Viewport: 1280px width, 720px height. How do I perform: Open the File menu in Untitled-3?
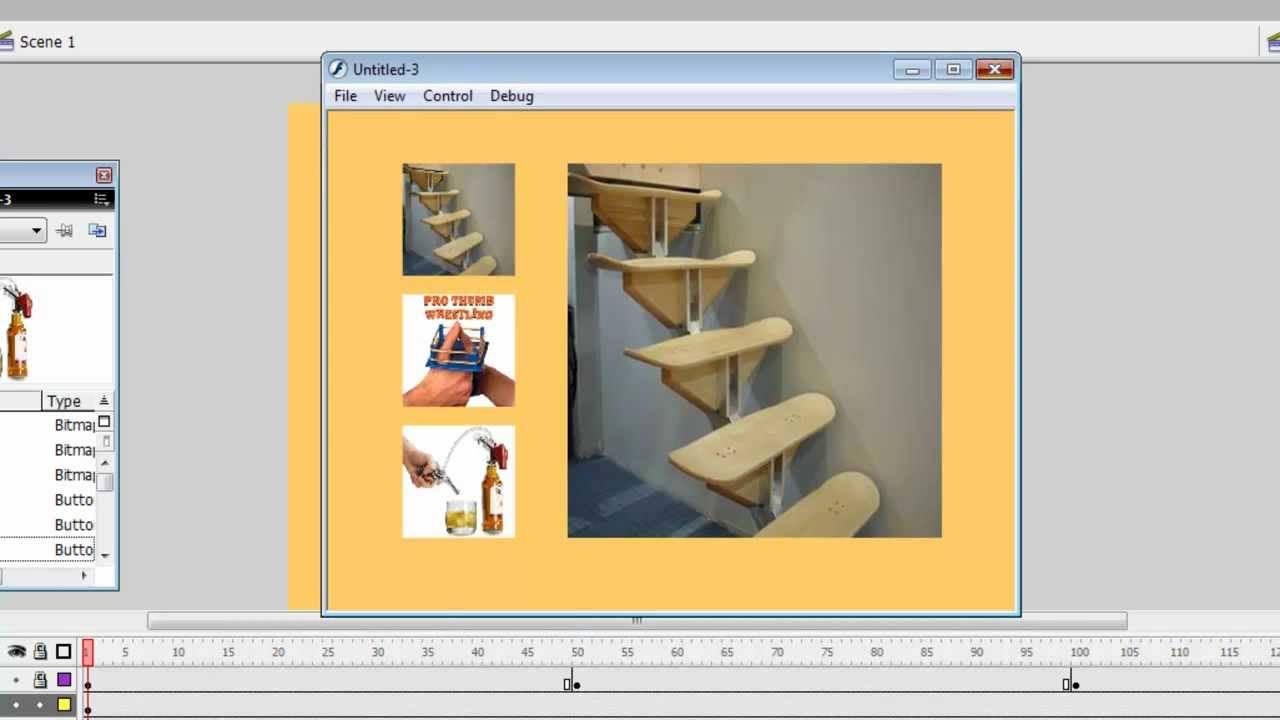[x=345, y=96]
